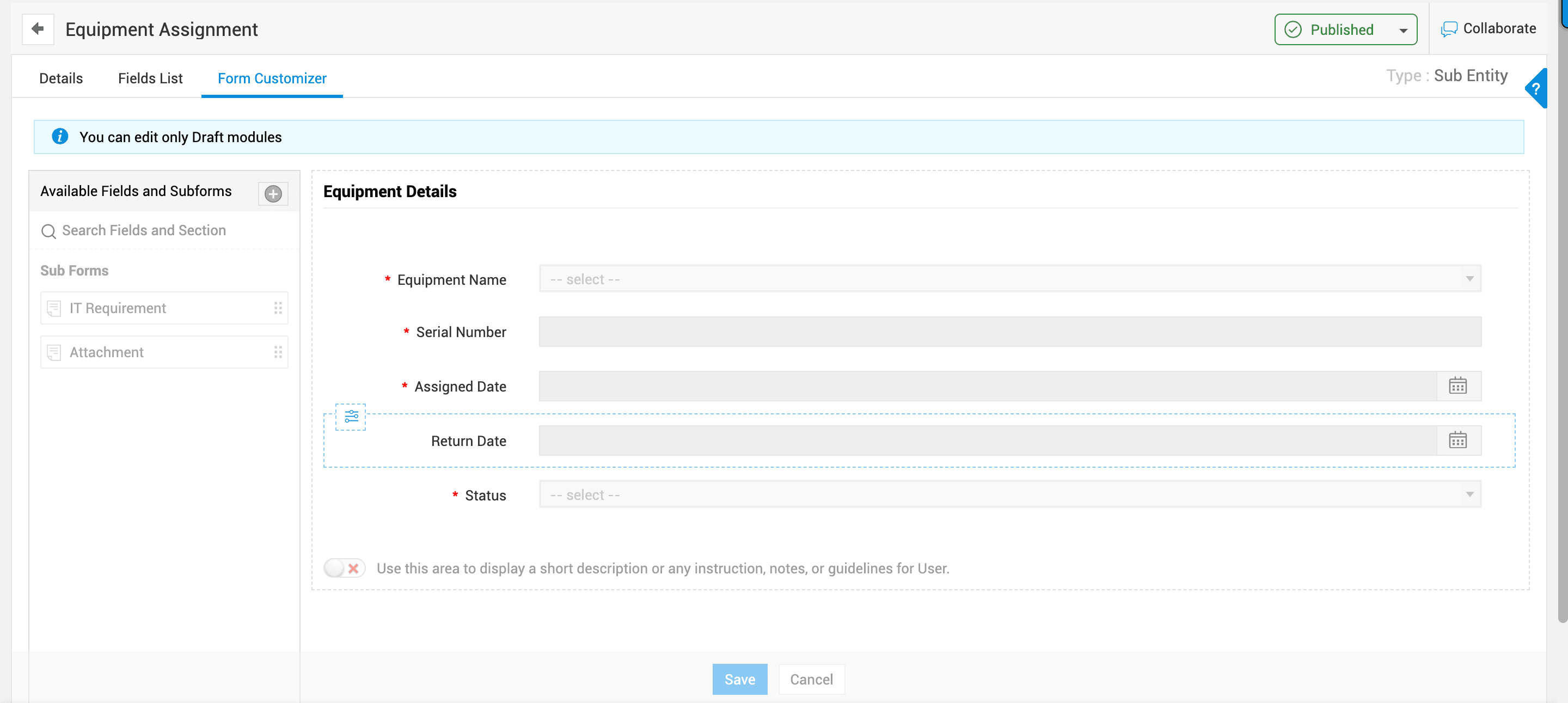Open the Status select dropdown

click(1010, 493)
